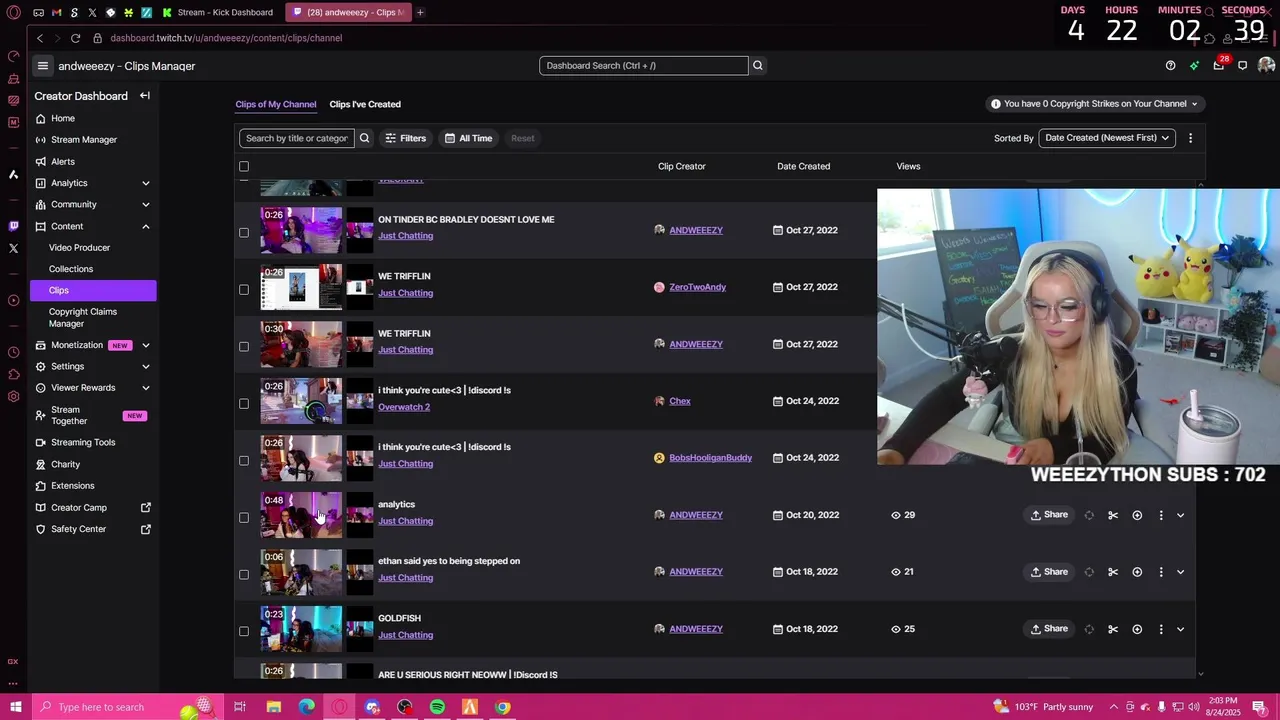Image resolution: width=1280 pixels, height=720 pixels.
Task: Expand analytics clip row with chevron
Action: coord(1180,515)
